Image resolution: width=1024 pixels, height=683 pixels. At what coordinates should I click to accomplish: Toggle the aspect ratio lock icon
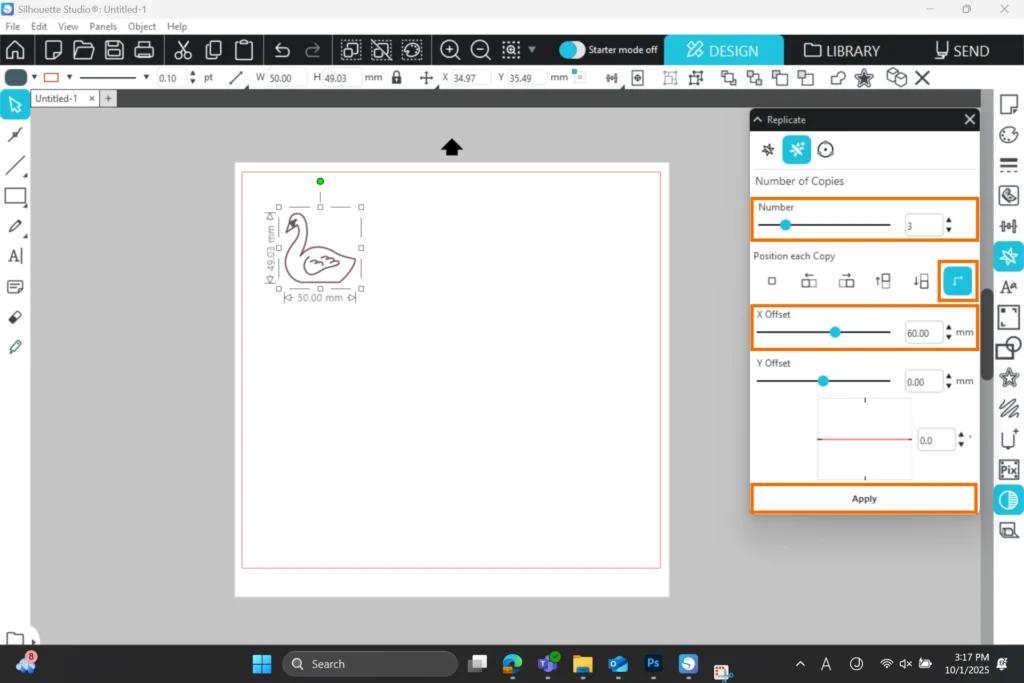pyautogui.click(x=397, y=77)
